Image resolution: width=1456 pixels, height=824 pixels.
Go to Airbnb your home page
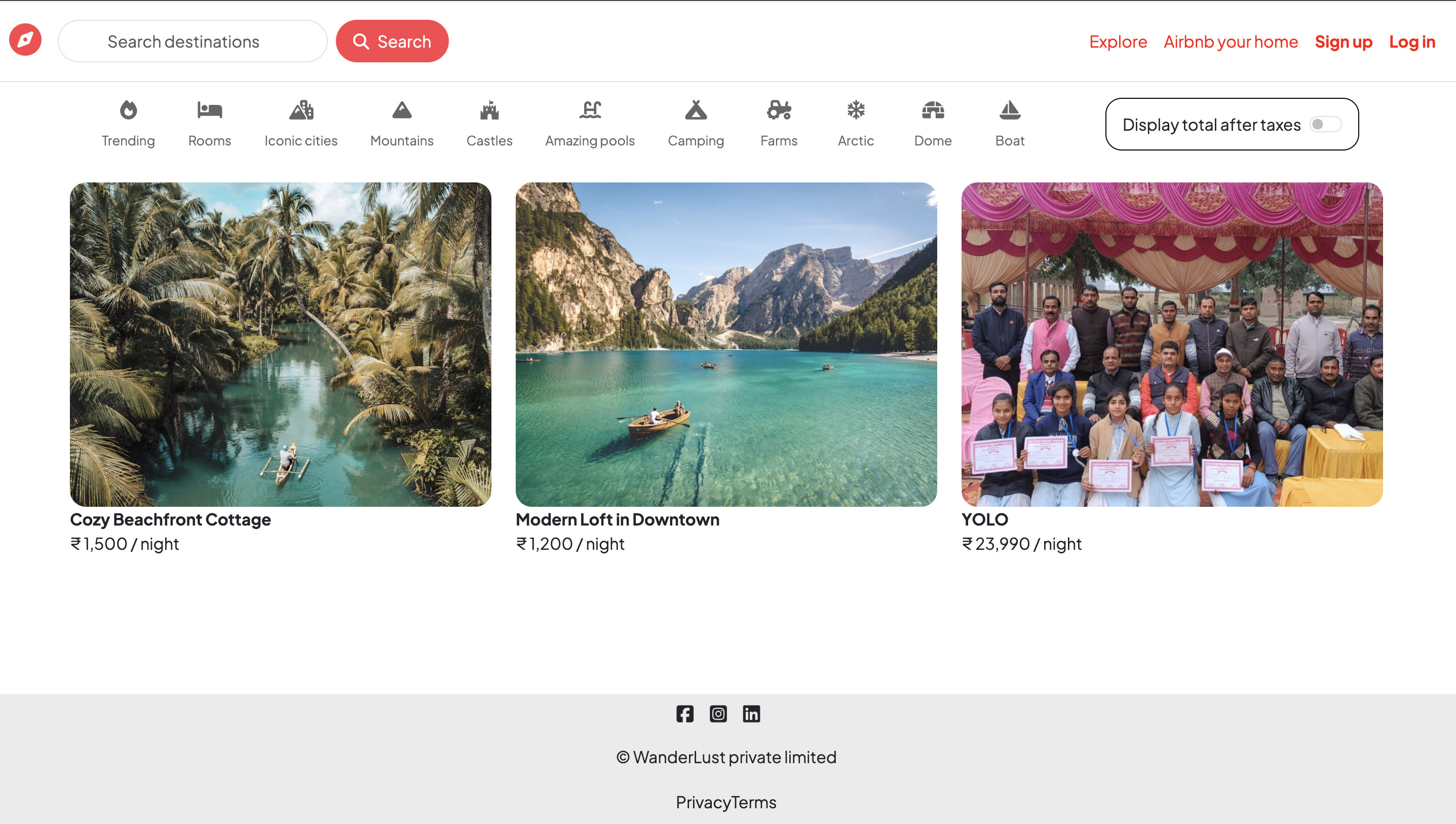(x=1230, y=42)
